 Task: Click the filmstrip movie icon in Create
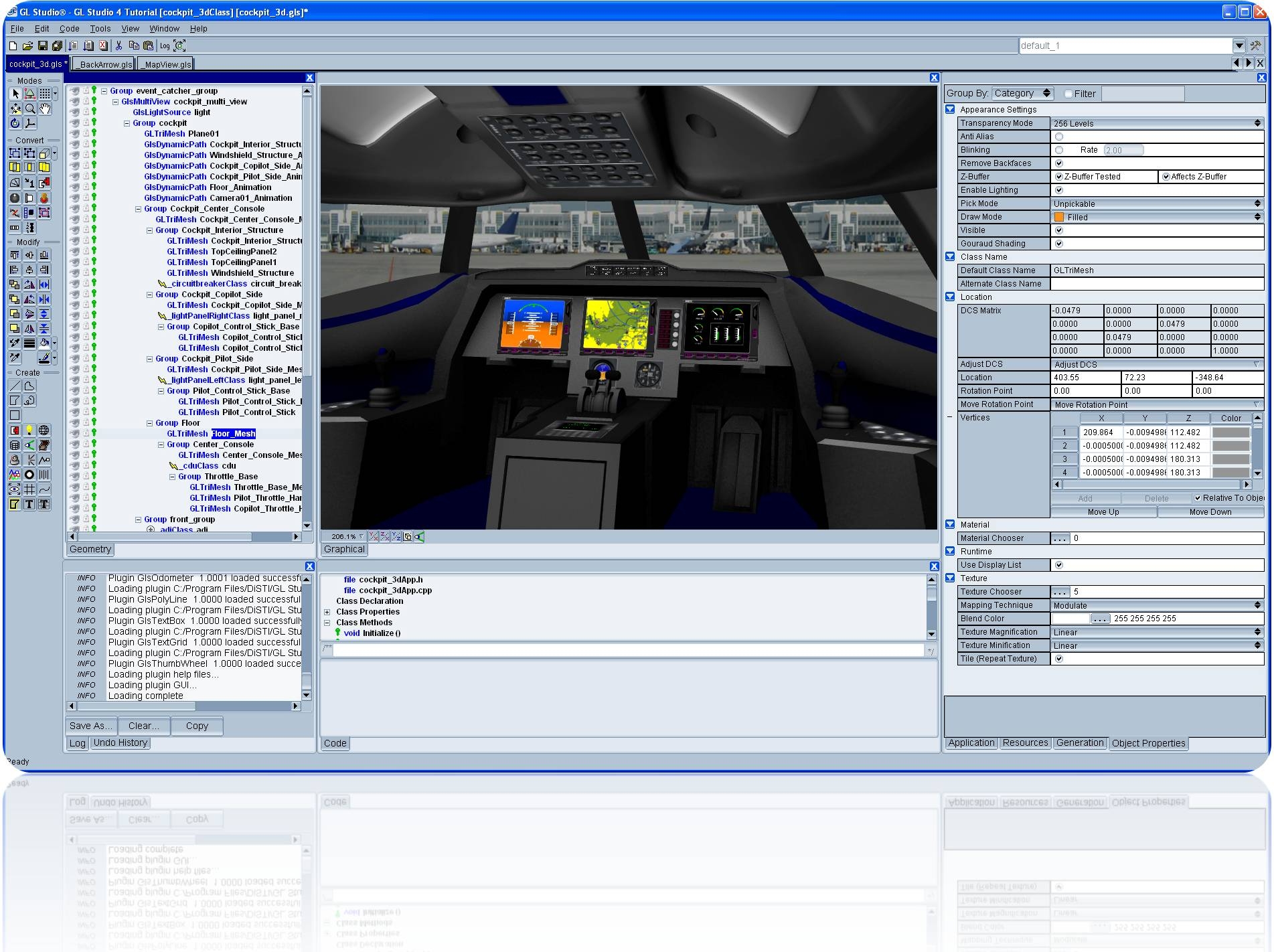pyautogui.click(x=44, y=445)
